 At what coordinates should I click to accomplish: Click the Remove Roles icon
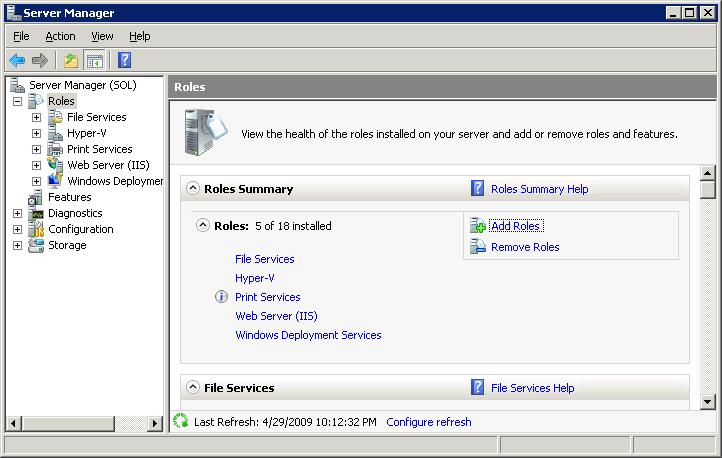477,247
